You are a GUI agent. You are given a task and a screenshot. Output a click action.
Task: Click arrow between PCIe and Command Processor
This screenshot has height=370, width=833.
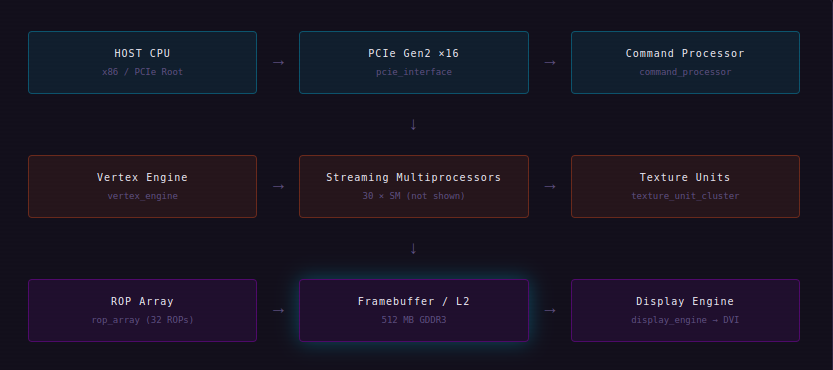click(x=550, y=63)
